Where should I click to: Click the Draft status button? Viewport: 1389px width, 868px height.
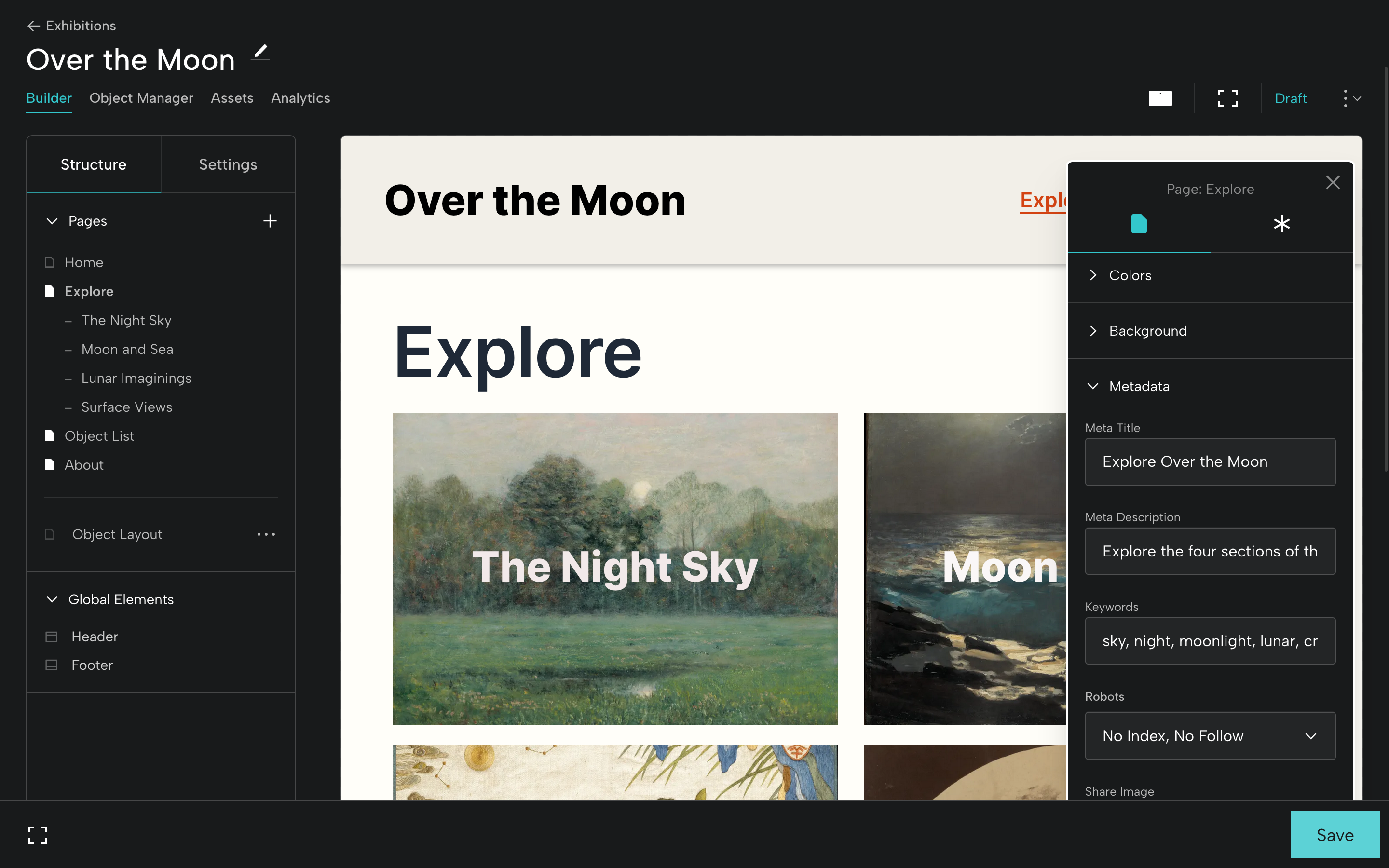click(1290, 98)
